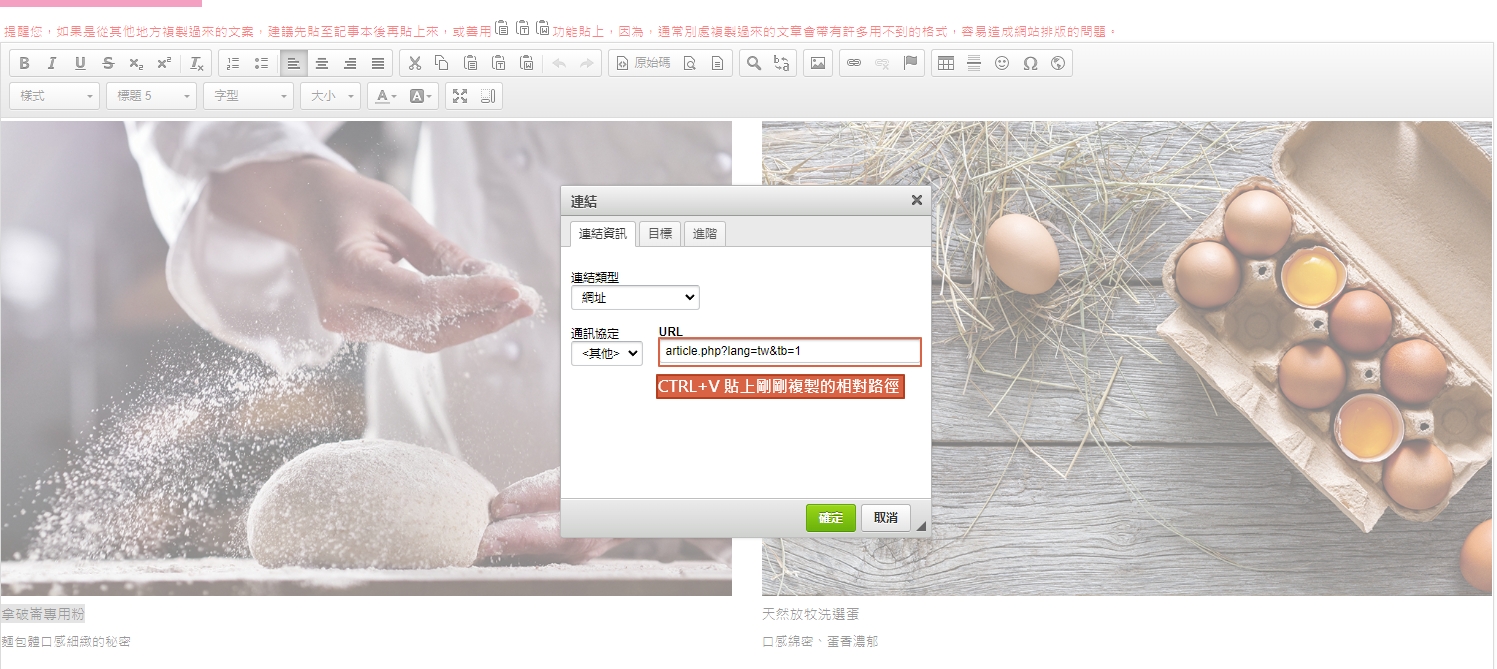
Task: Click the anchor flag icon
Action: point(910,63)
